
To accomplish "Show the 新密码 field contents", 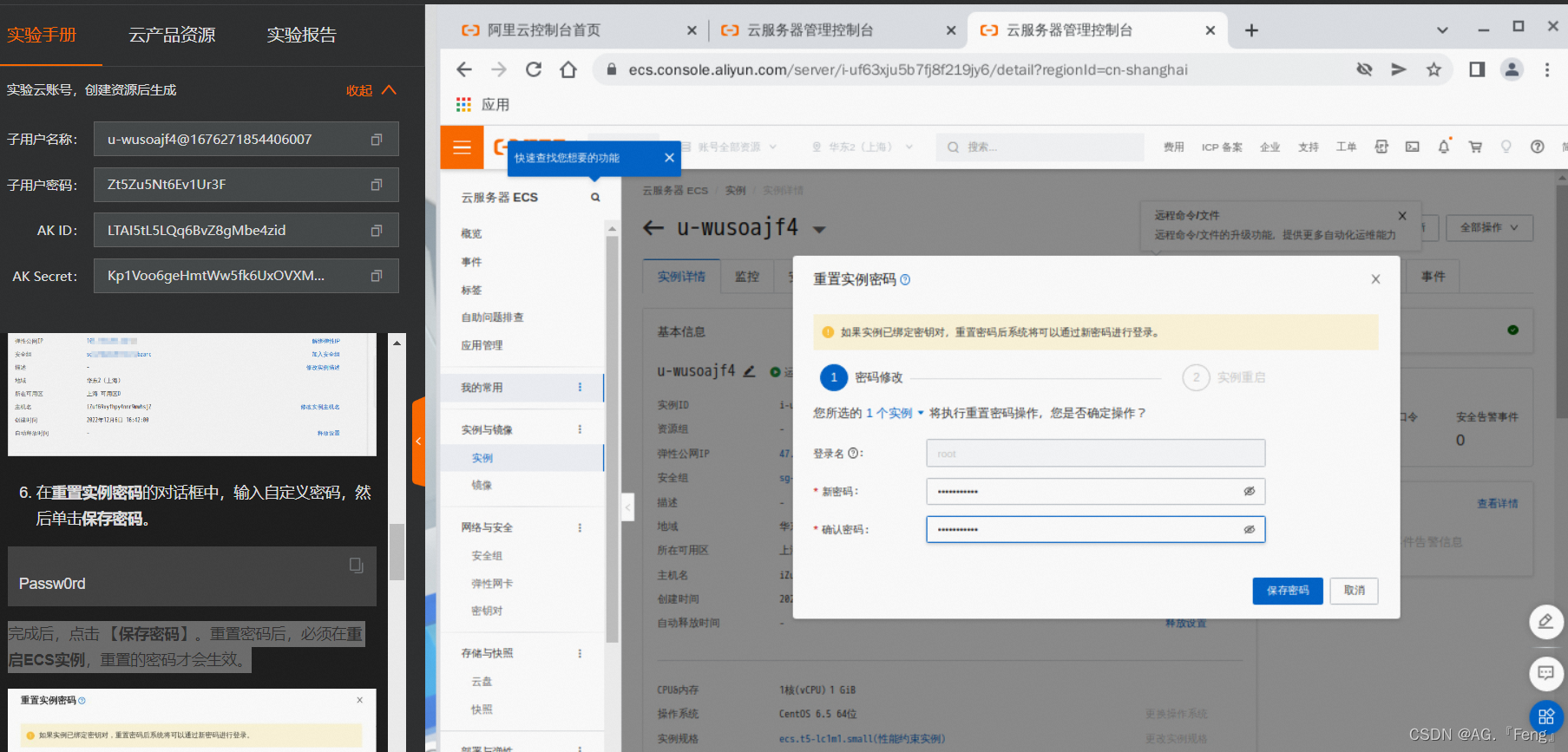I will pos(1250,491).
